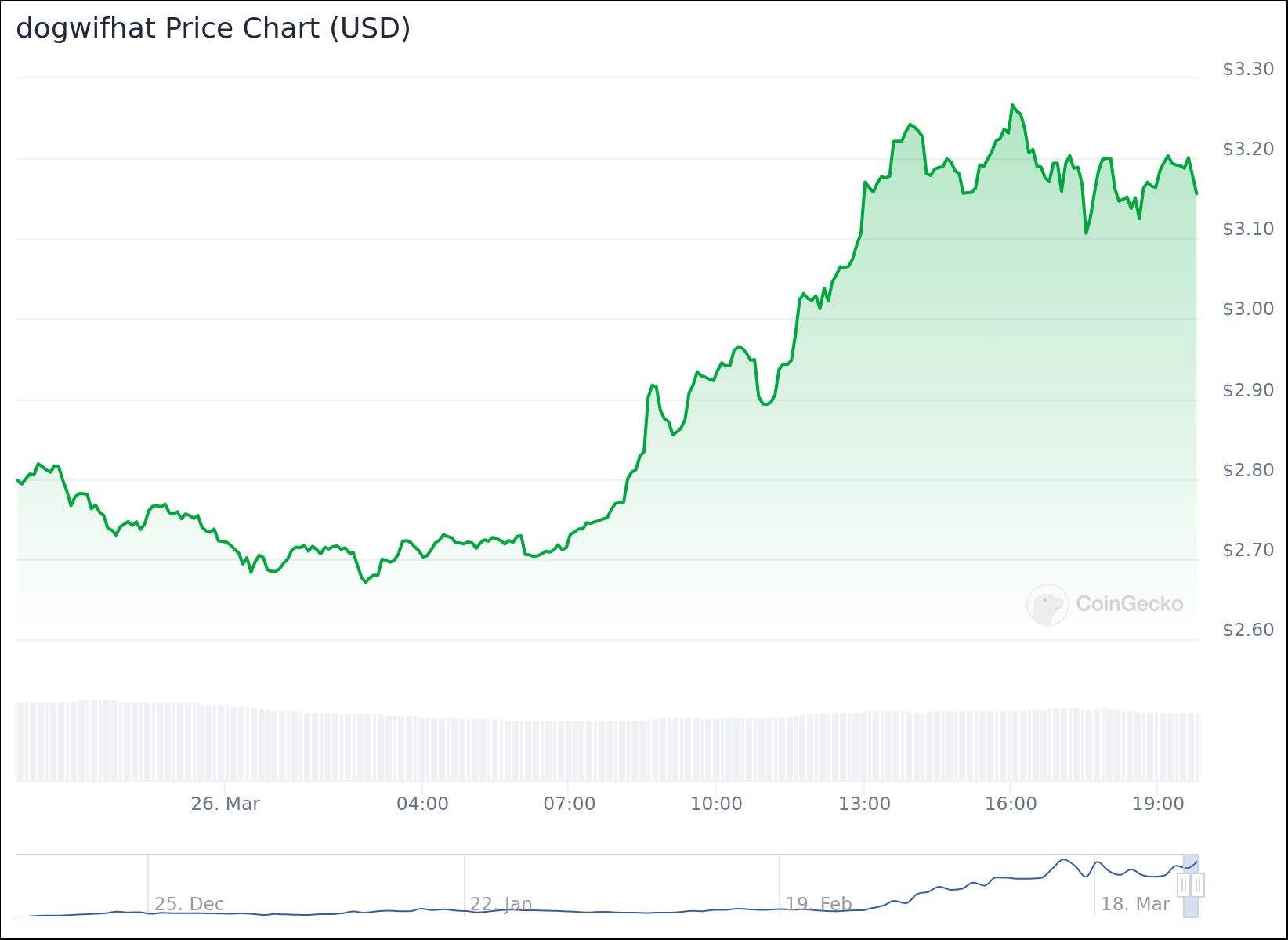
Task: Click the $3.00 price axis label
Action: (x=1248, y=309)
